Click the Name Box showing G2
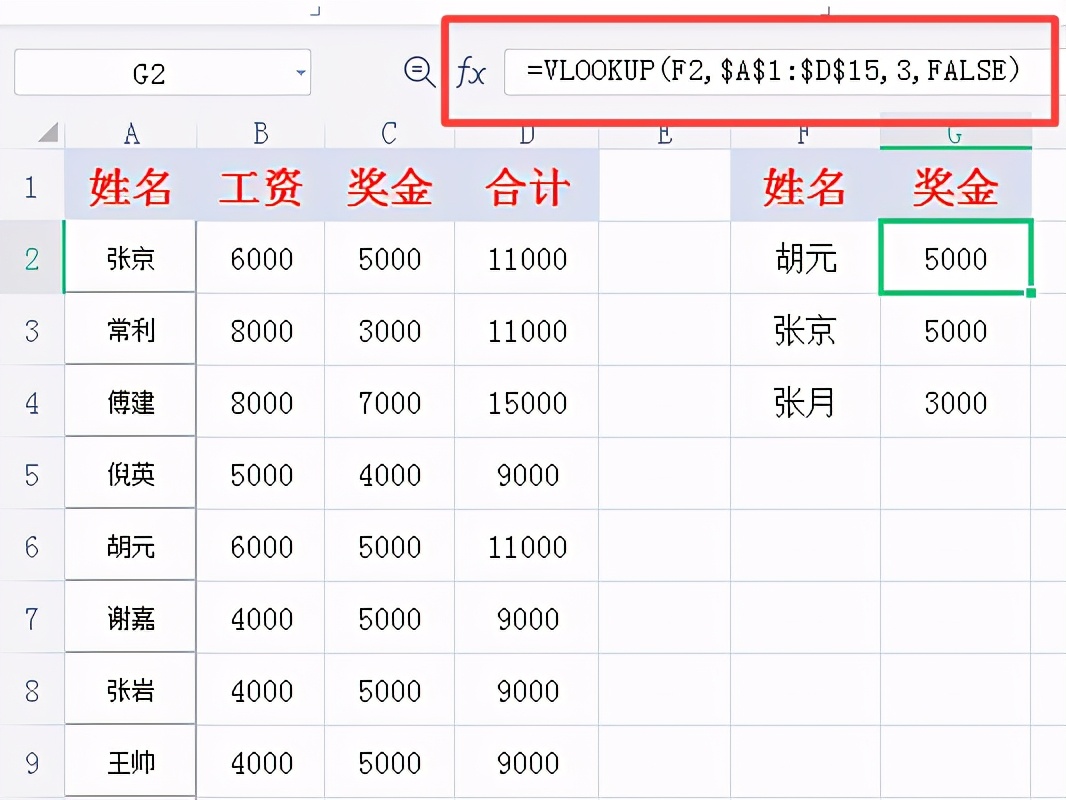 point(162,72)
